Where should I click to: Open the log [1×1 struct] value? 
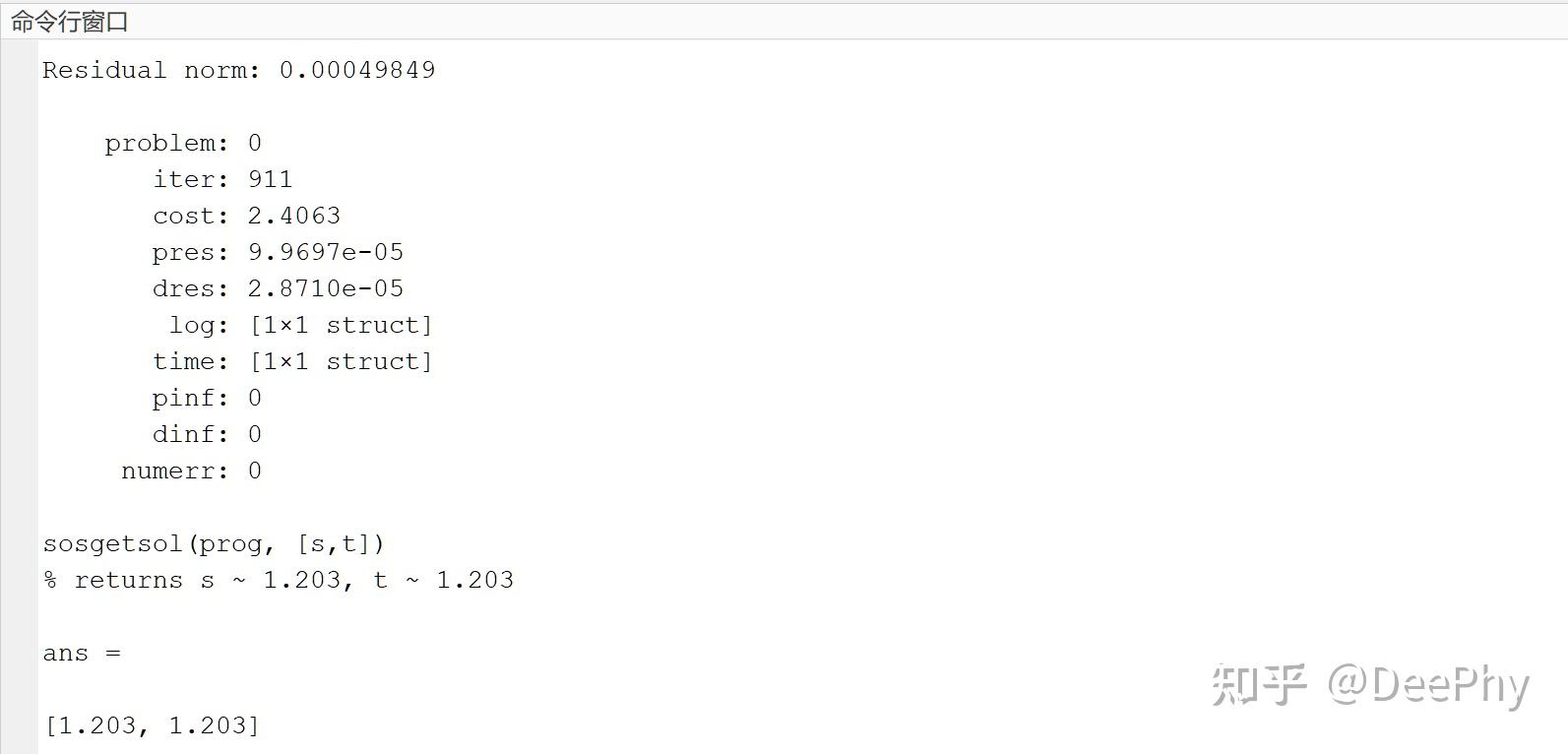pos(341,325)
